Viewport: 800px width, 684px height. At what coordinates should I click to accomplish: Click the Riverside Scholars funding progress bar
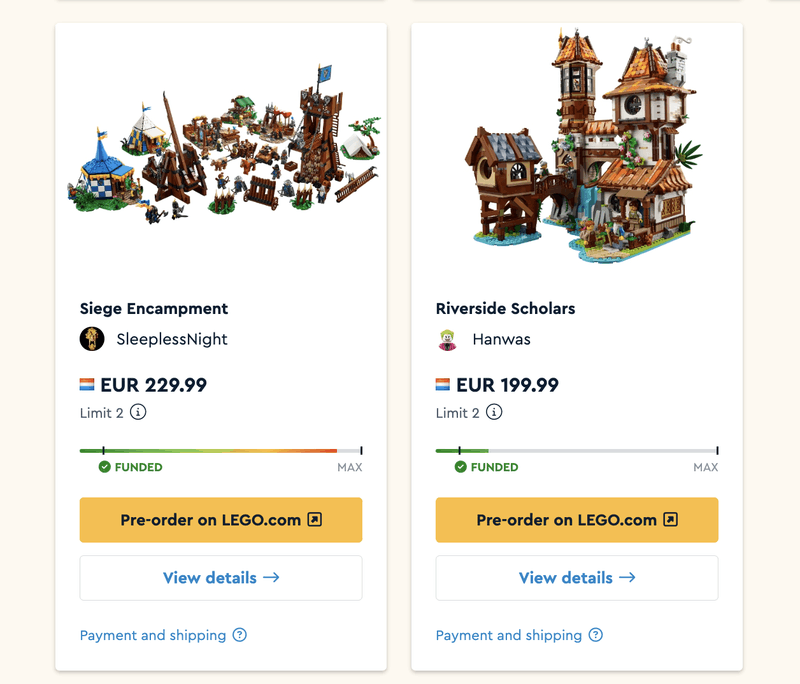point(577,451)
